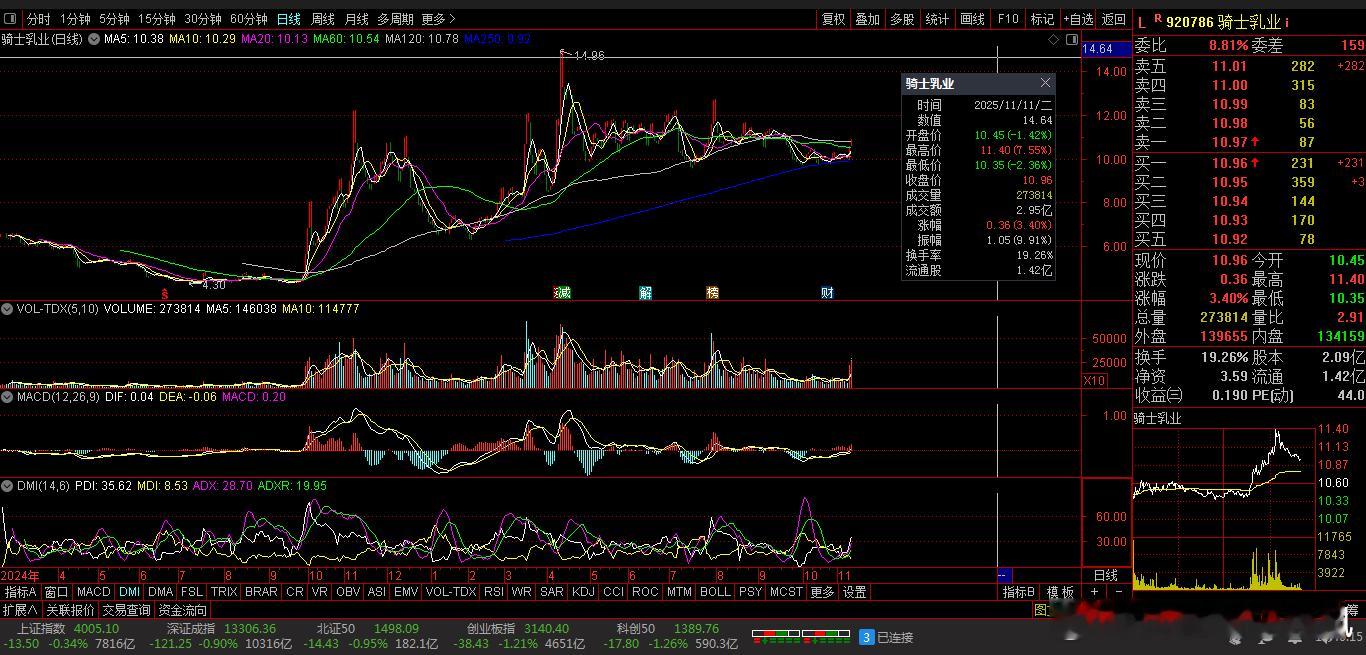Click the 解 event marker on chart
Viewport: 1366px width, 655px height.
coord(646,292)
